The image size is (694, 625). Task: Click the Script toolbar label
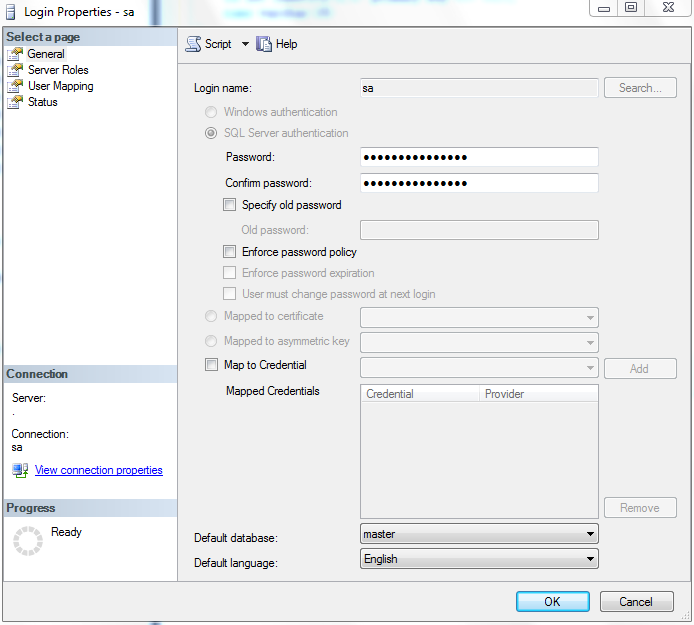pos(218,44)
